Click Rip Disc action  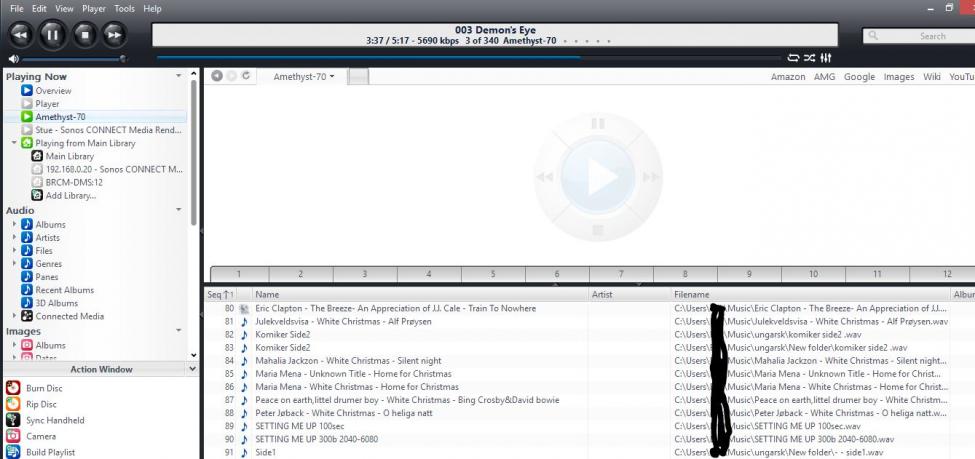[41, 404]
